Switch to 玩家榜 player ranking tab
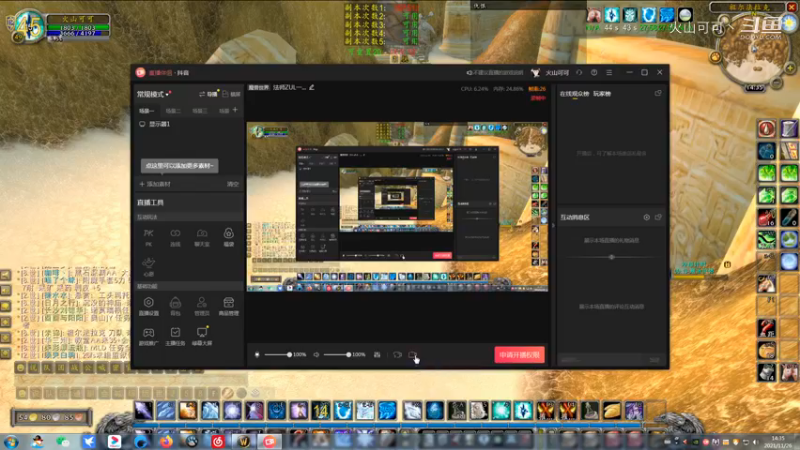800x450 pixels. (x=602, y=94)
